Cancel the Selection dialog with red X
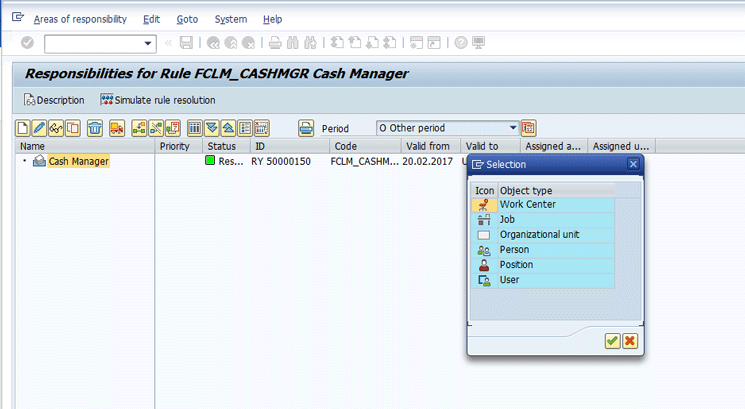The width and height of the screenshot is (745, 409). pos(629,341)
